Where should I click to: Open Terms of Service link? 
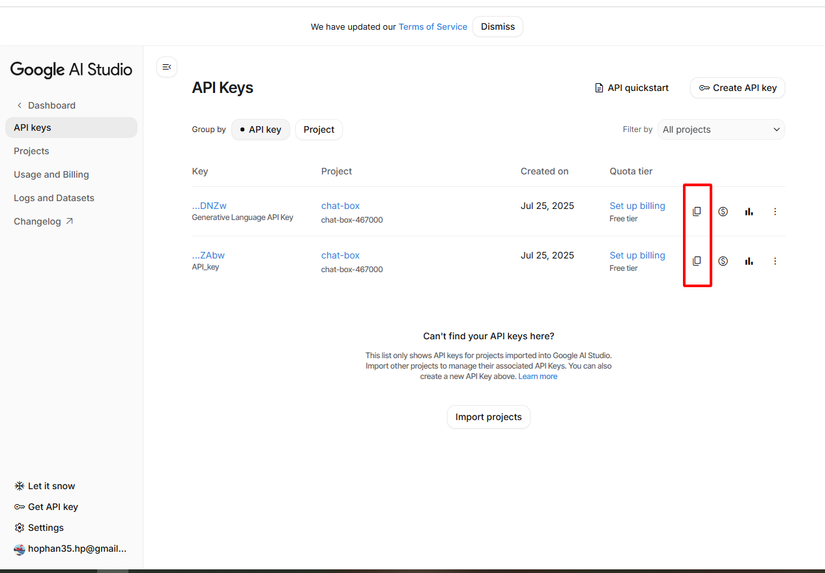(432, 27)
